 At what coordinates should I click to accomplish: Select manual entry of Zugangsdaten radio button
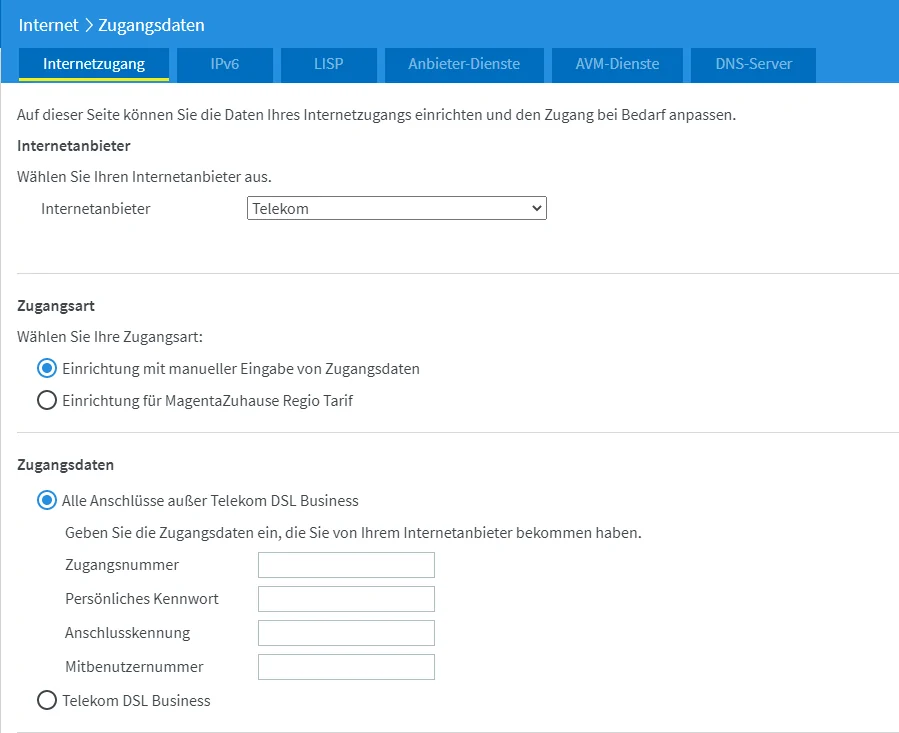47,368
